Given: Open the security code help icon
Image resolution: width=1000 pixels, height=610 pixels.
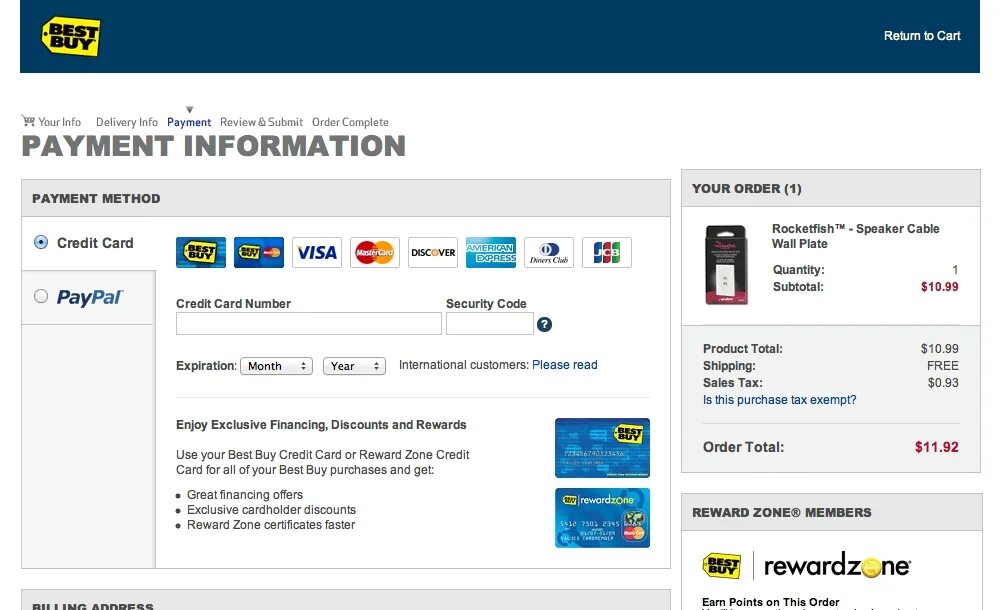Looking at the screenshot, I should (544, 324).
